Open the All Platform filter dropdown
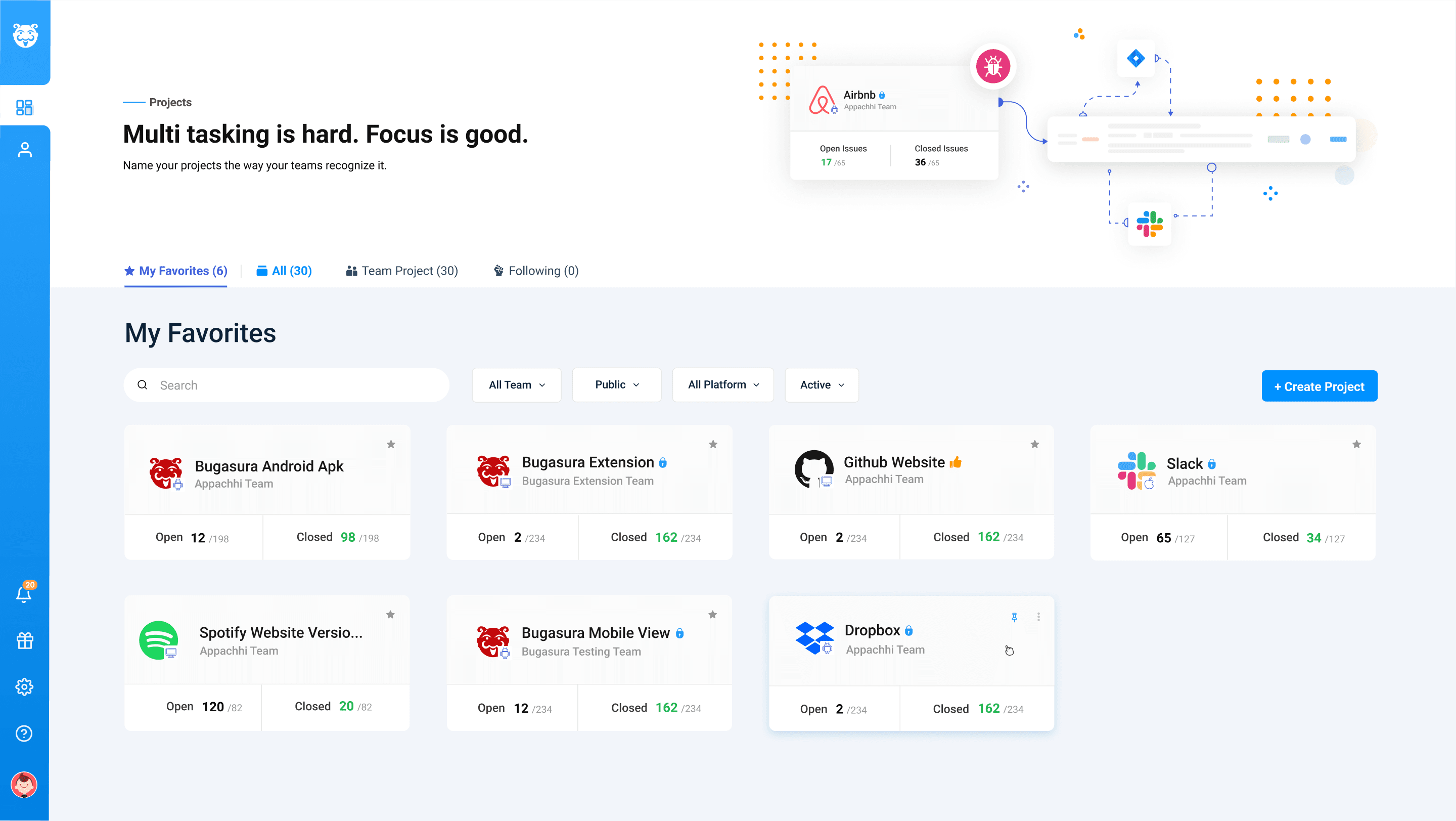 [x=723, y=385]
